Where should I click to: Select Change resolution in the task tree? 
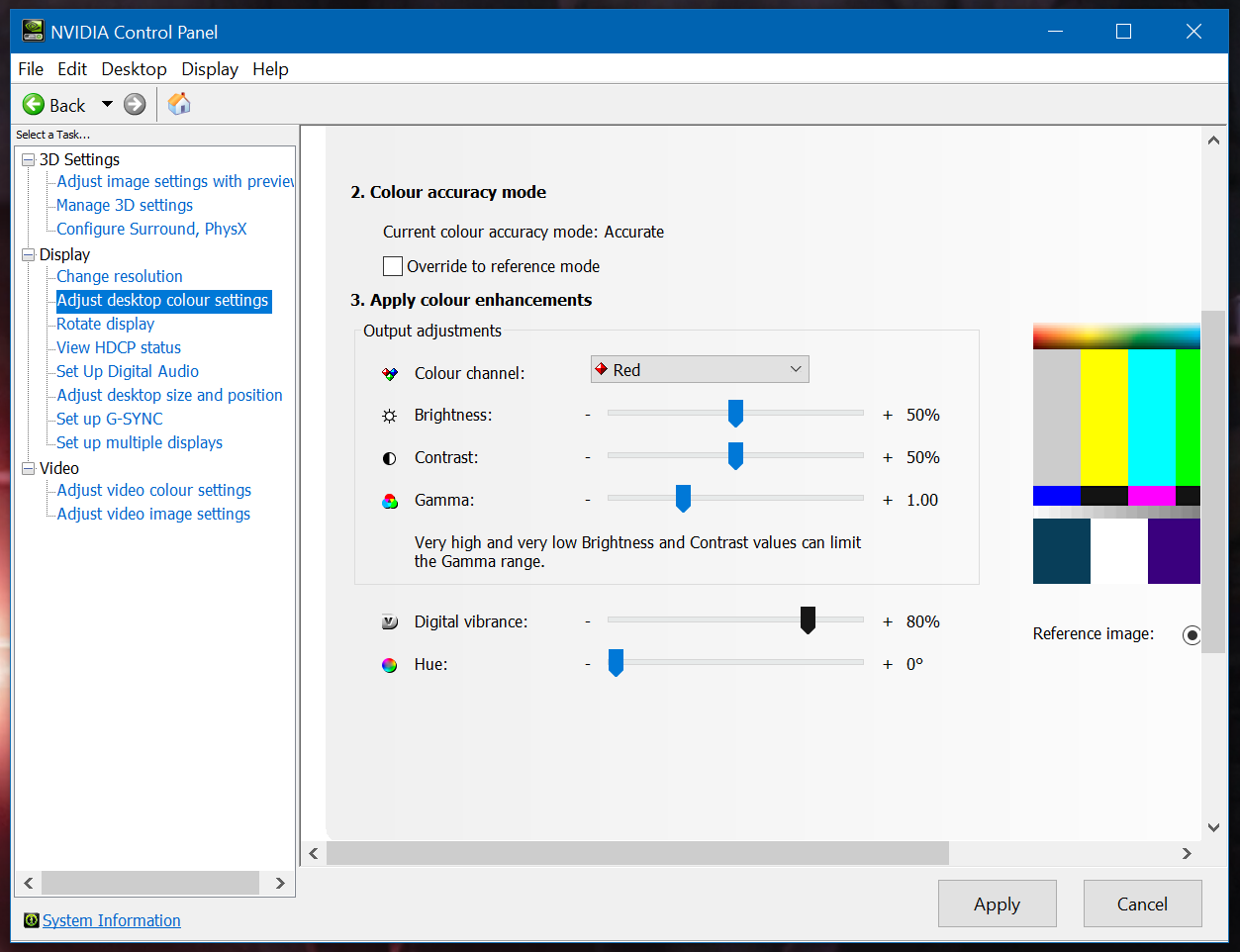click(x=120, y=276)
